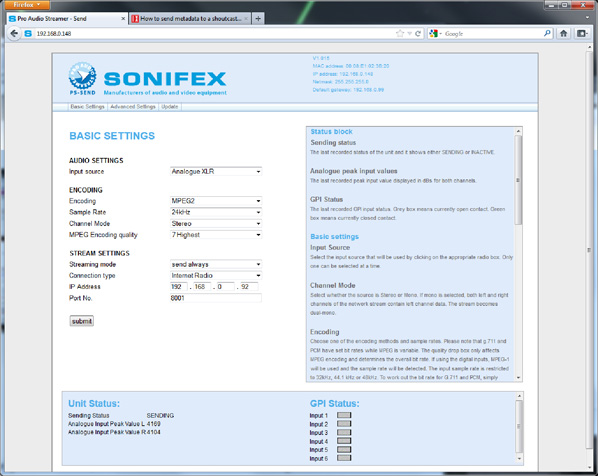Image resolution: width=598 pixels, height=476 pixels.
Task: Open the Streaming mode dropdown
Action: (216, 264)
